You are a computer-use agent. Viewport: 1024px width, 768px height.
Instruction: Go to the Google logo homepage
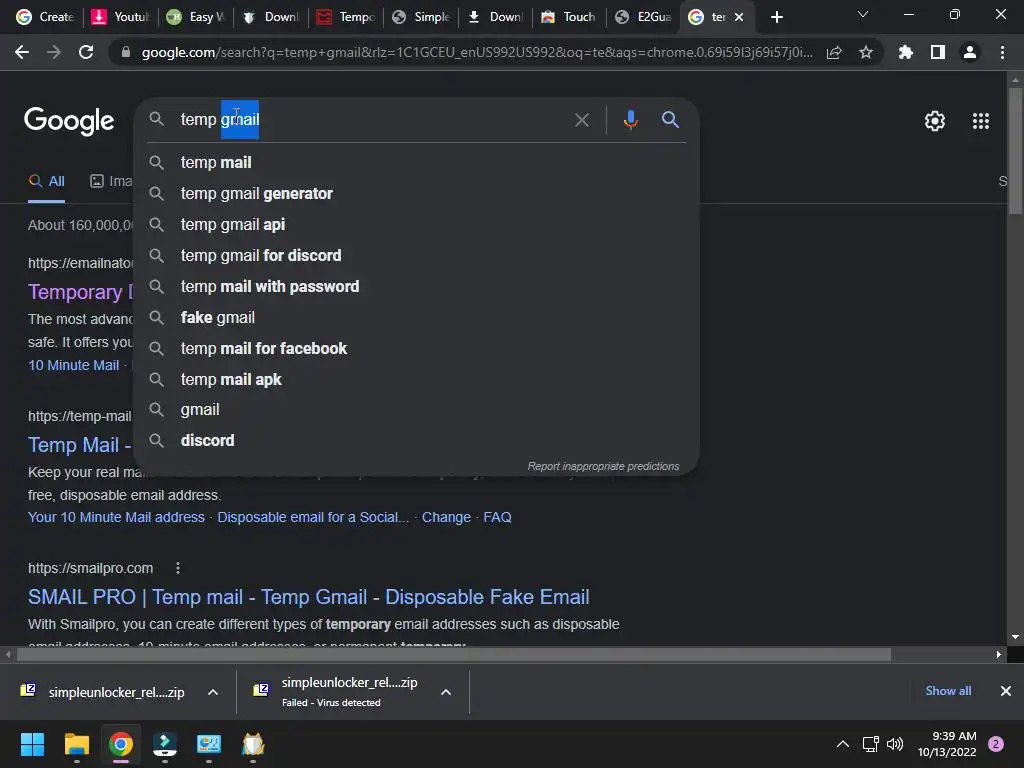(x=69, y=121)
